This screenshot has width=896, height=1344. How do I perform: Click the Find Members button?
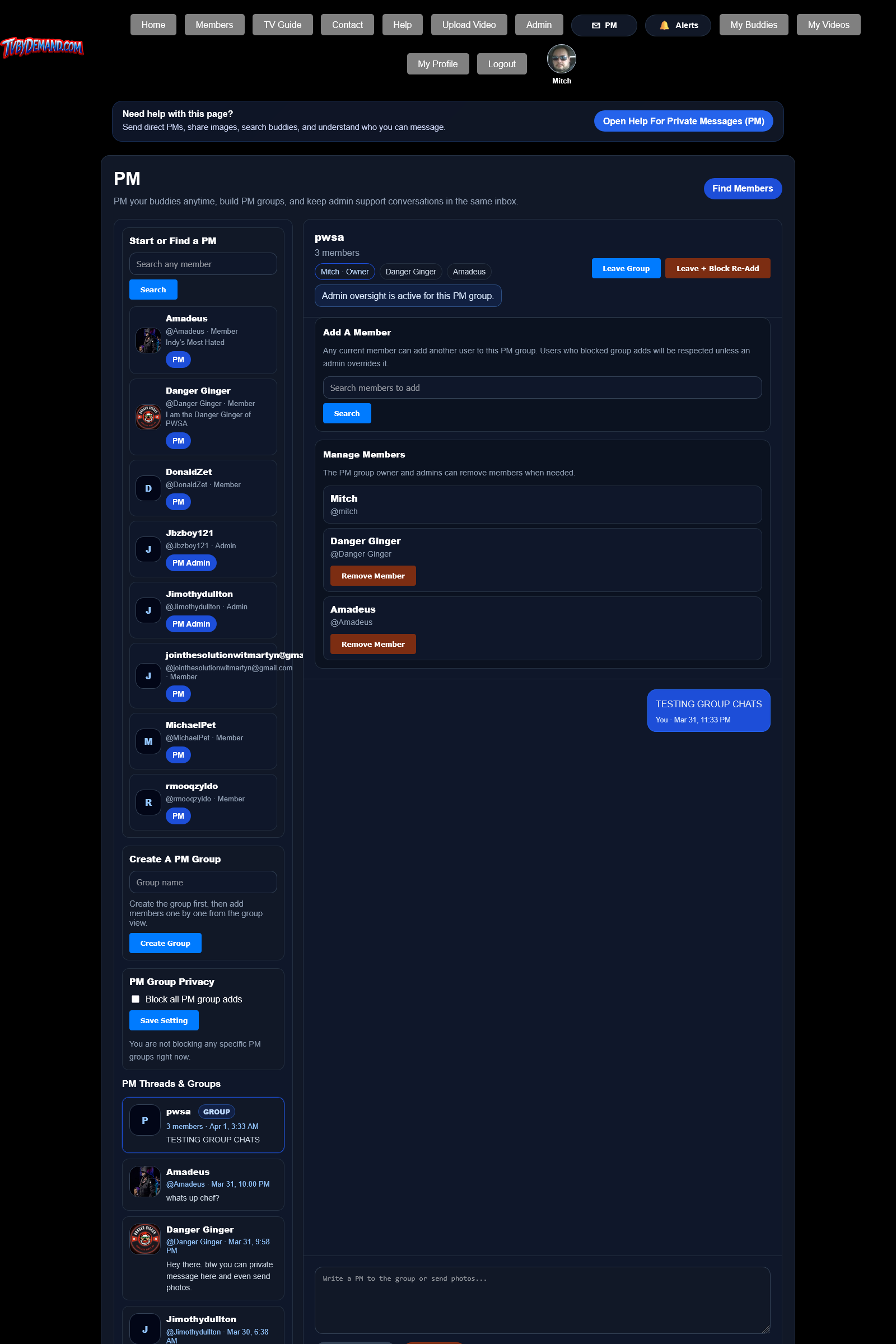743,189
